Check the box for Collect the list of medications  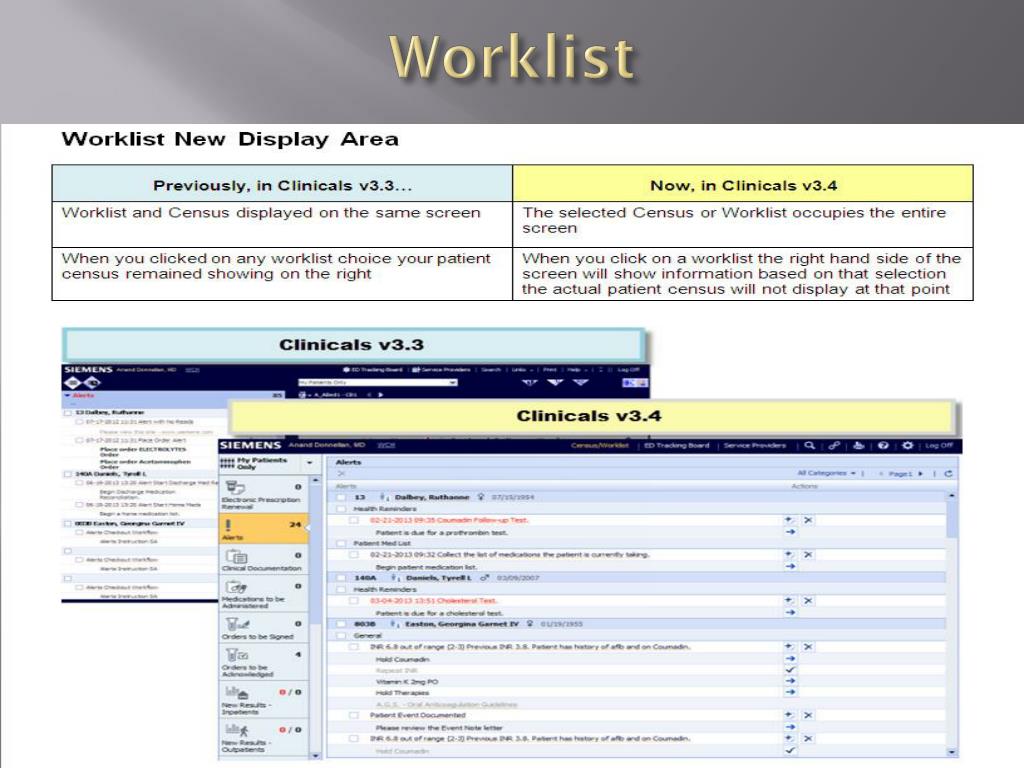[353, 554]
